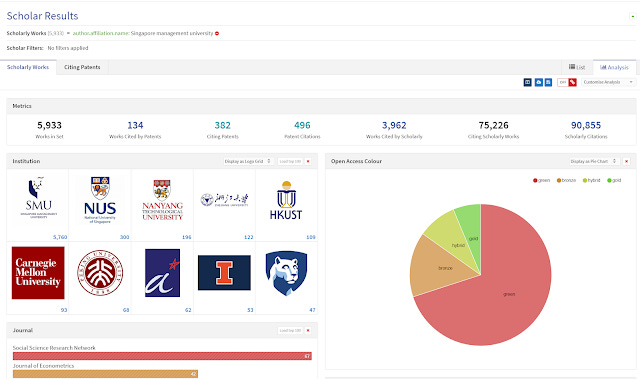This screenshot has height=379, width=640.
Task: Close the Institution panel
Action: tap(308, 162)
